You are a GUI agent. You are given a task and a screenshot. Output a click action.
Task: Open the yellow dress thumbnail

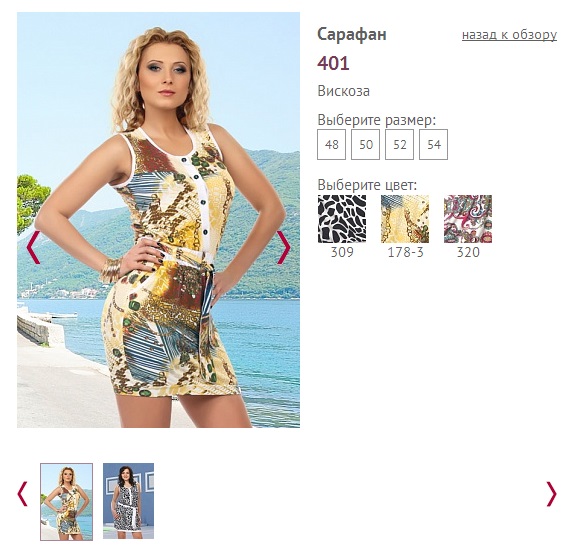pyautogui.click(x=66, y=502)
